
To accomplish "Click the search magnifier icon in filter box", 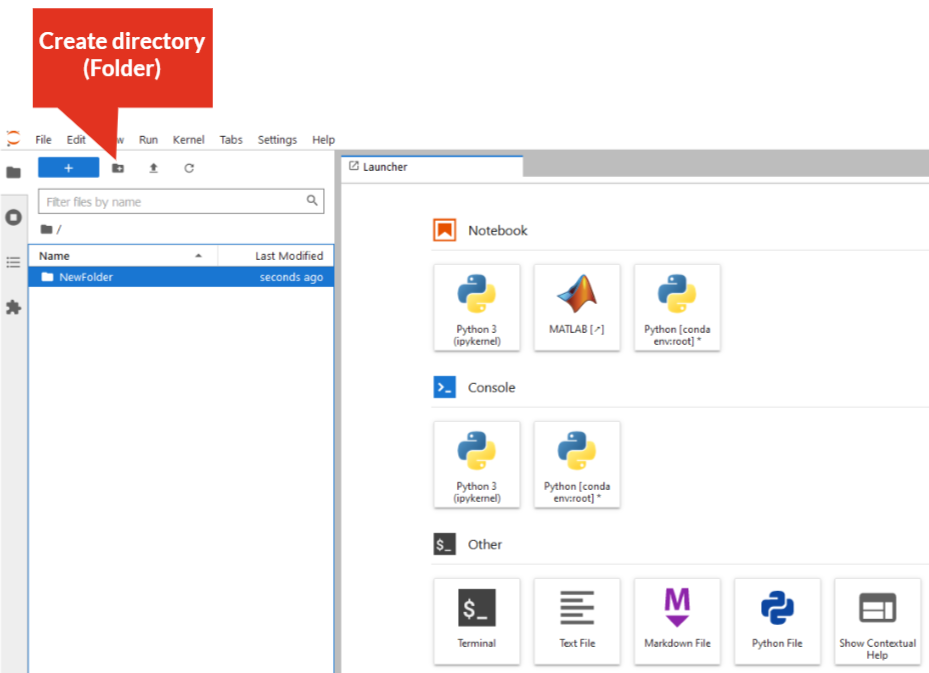I will 312,201.
